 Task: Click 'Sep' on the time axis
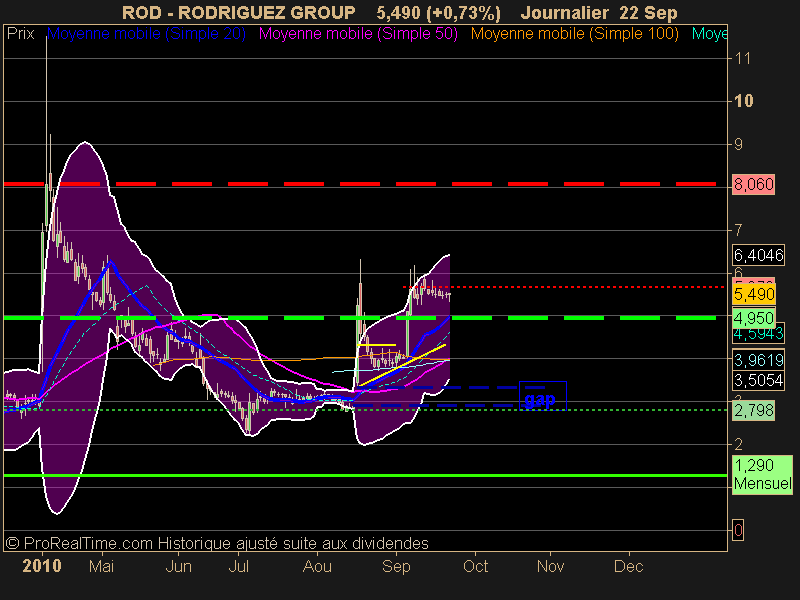[396, 566]
